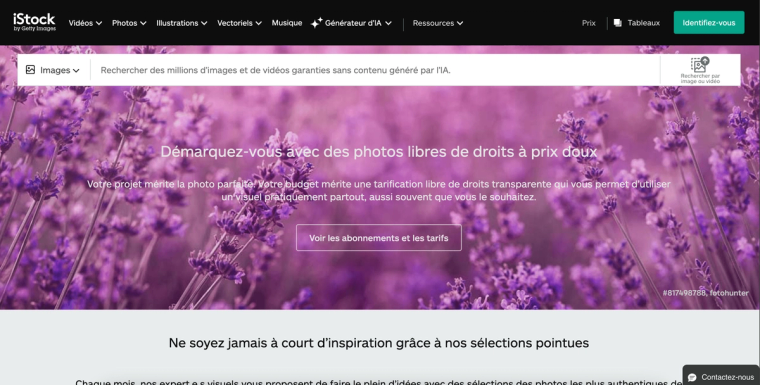Expand the Photos dropdown menu
Screen dimensions: 760x385
129,23
